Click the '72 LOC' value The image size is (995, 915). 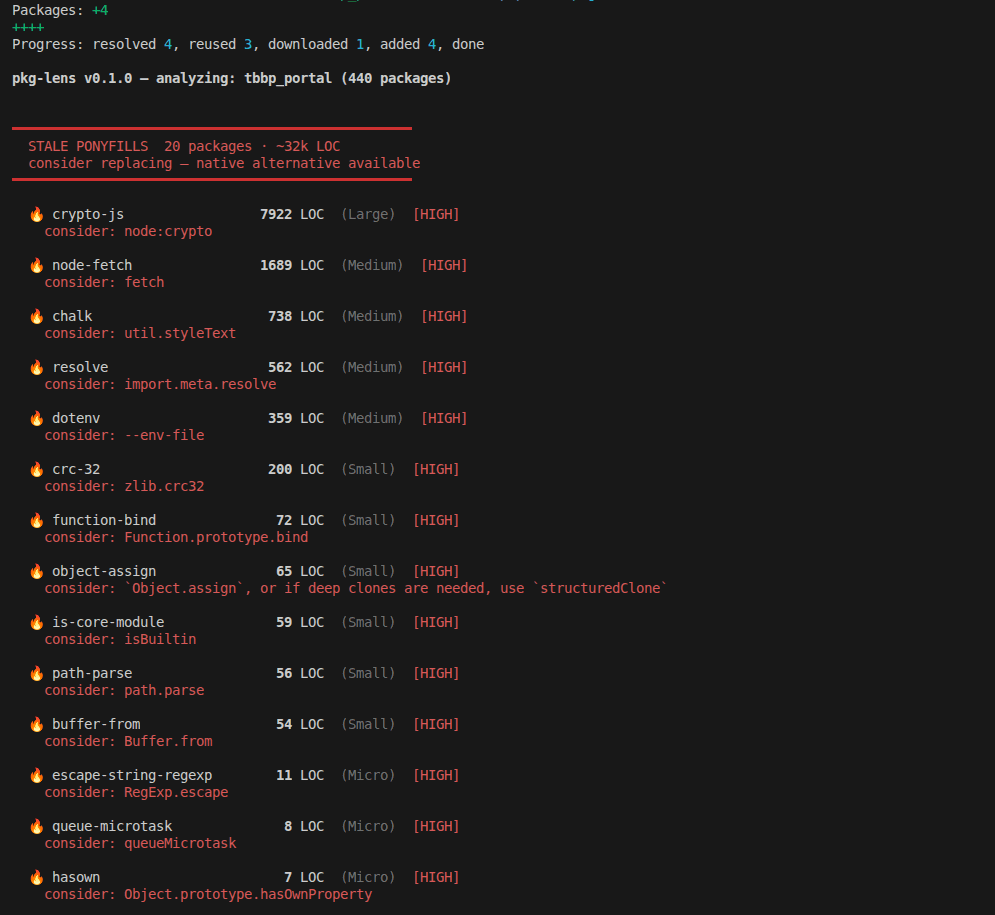(300, 520)
